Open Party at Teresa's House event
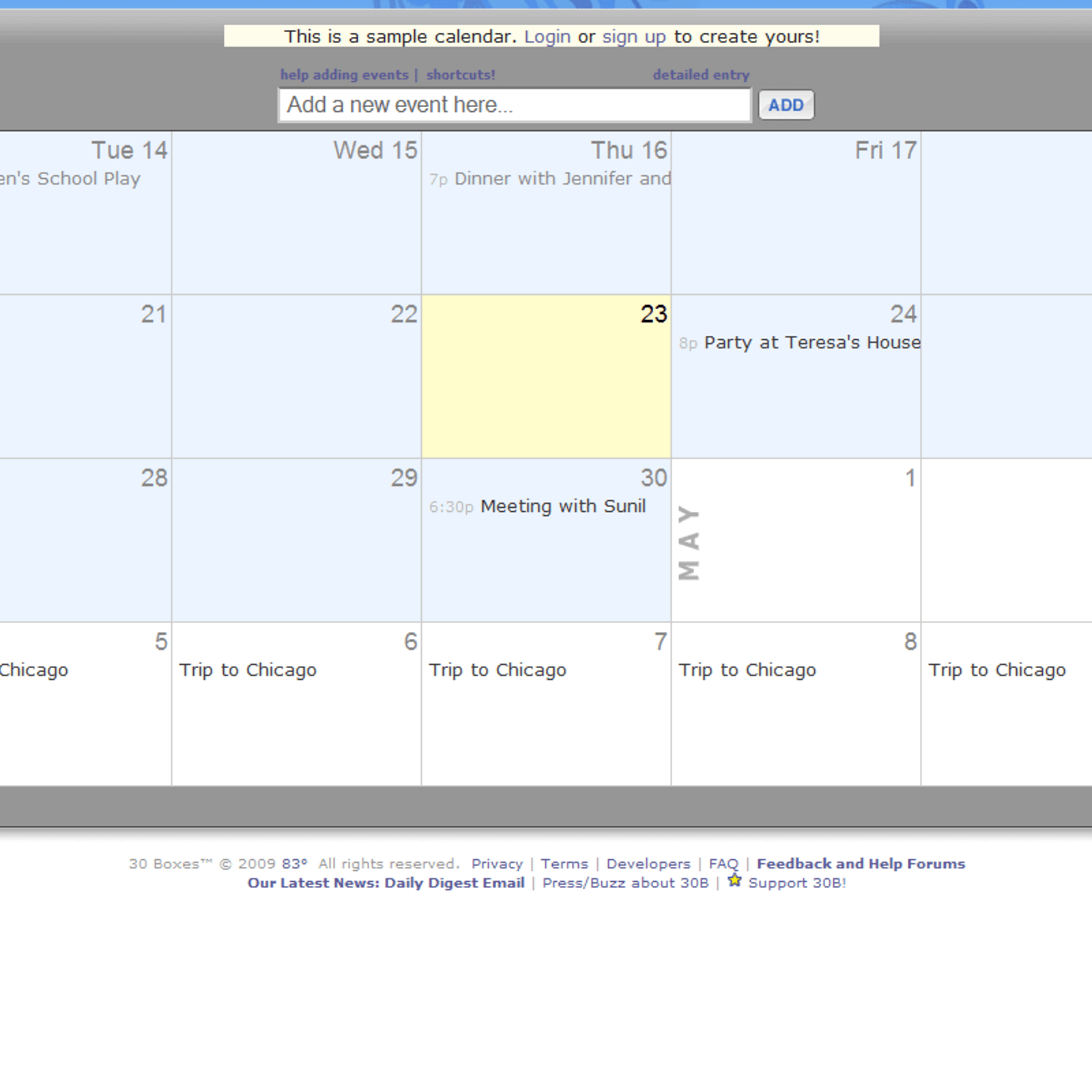The image size is (1092, 1092). pyautogui.click(x=800, y=343)
